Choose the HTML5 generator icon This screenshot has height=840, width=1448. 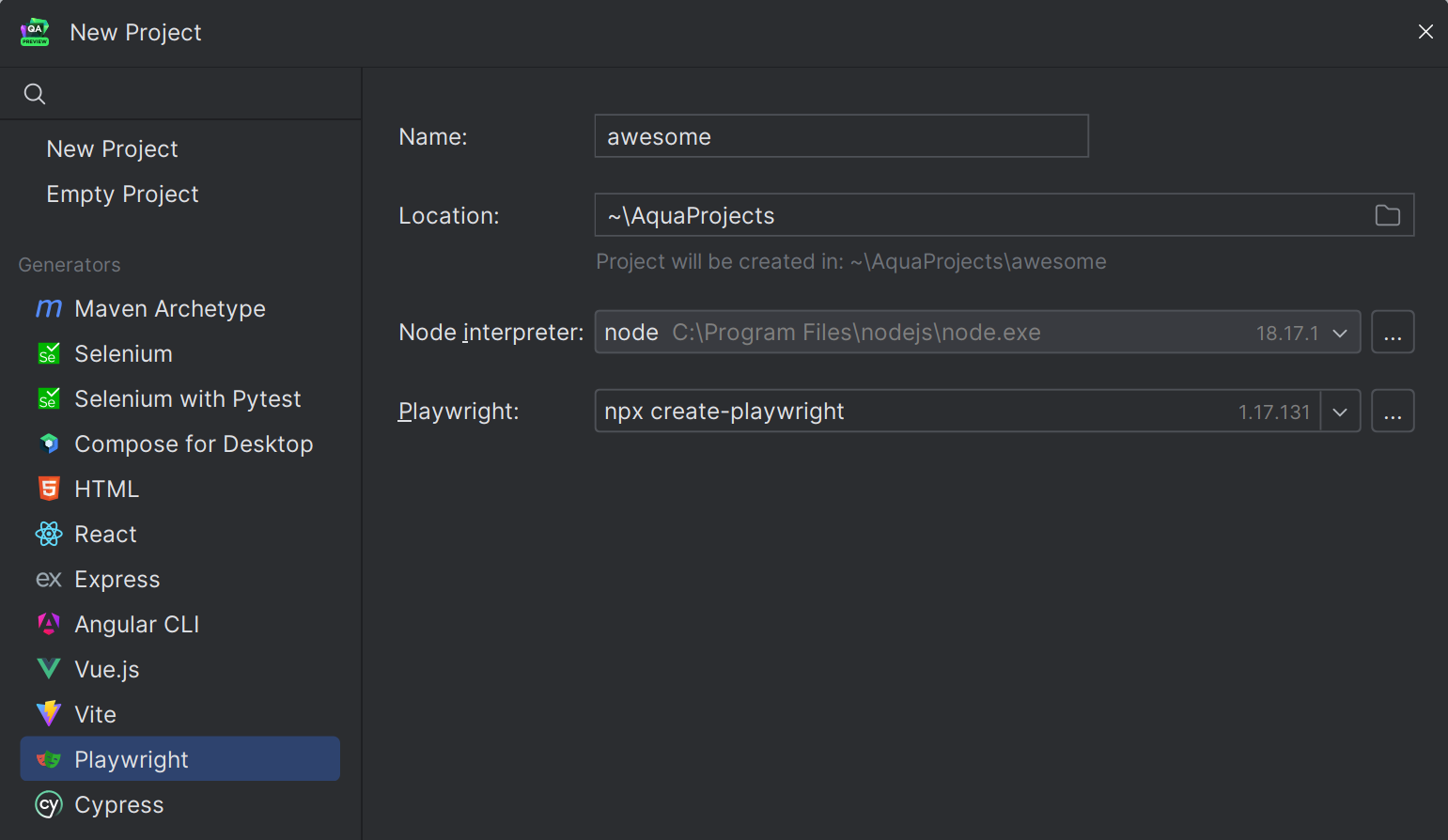click(49, 489)
